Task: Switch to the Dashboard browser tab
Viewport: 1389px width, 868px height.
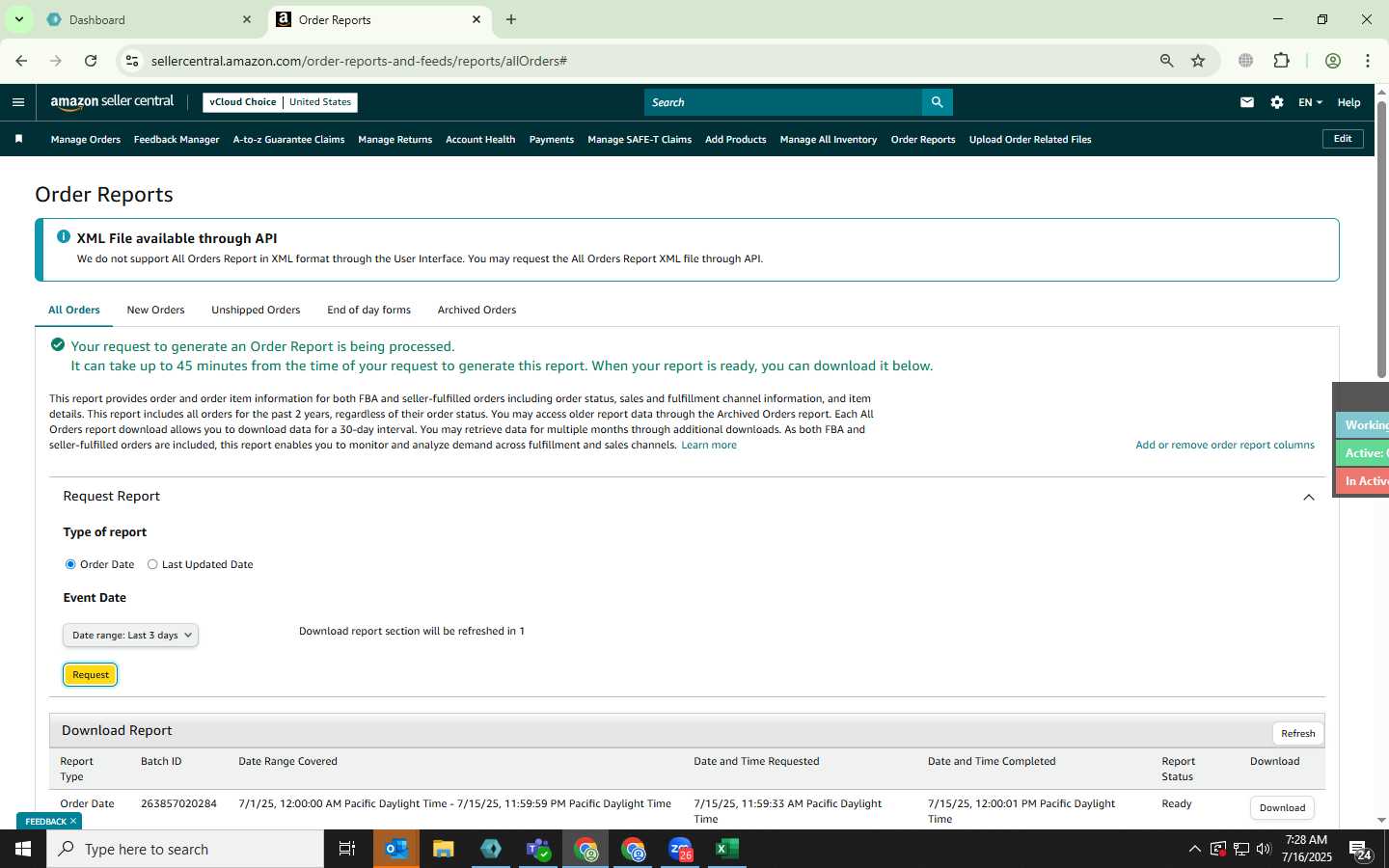Action: point(150,19)
